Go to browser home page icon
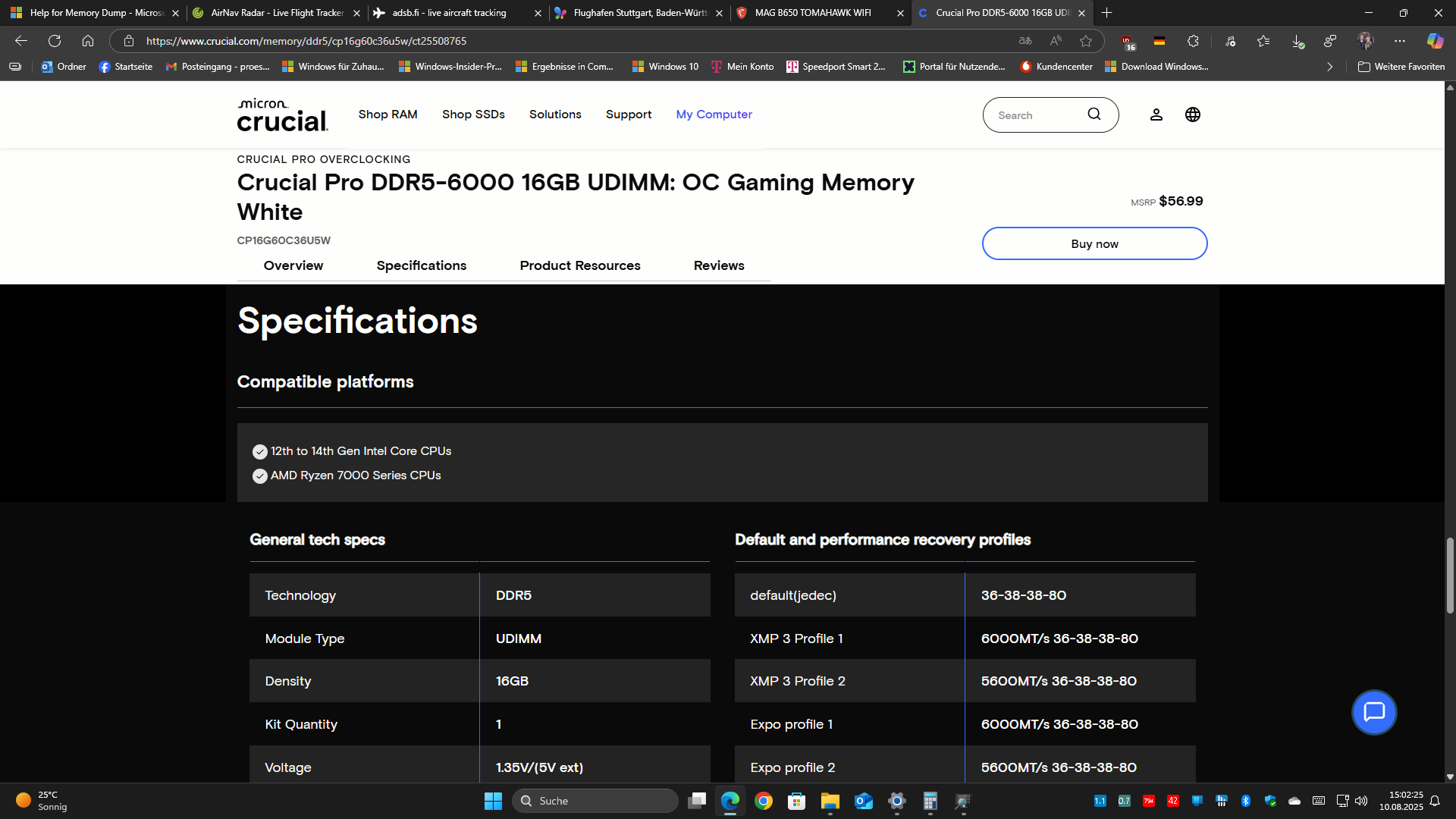Image resolution: width=1456 pixels, height=819 pixels. click(88, 41)
